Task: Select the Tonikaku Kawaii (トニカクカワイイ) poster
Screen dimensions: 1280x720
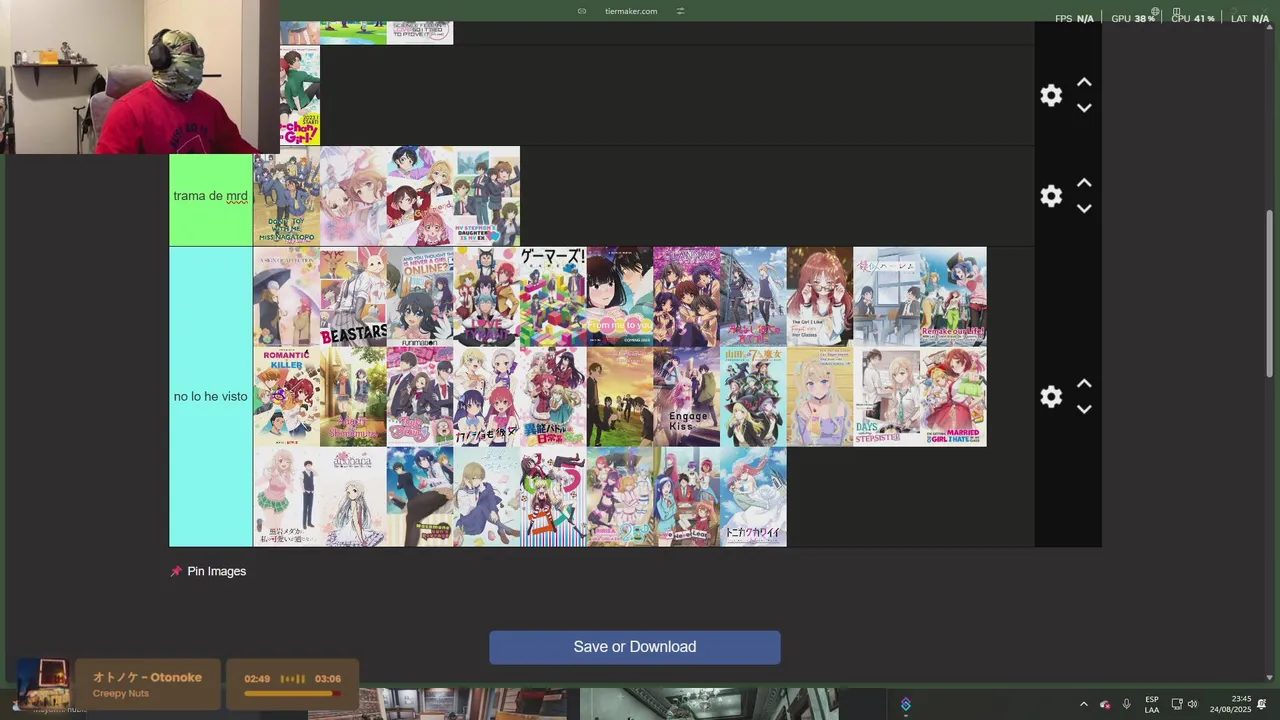Action: tap(753, 497)
